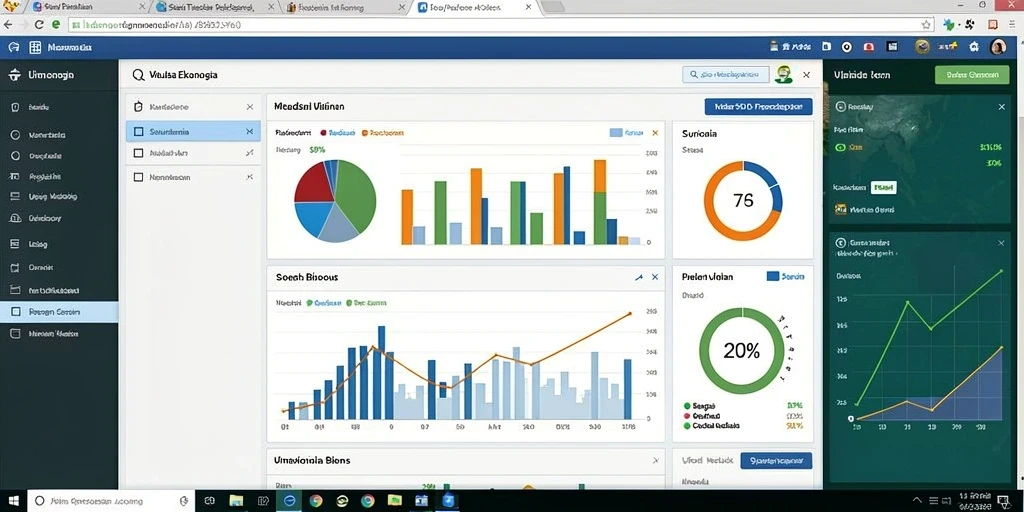Click the magnifier icon beside Veulsa Ekonogia
The image size is (1024, 512).
(138, 75)
